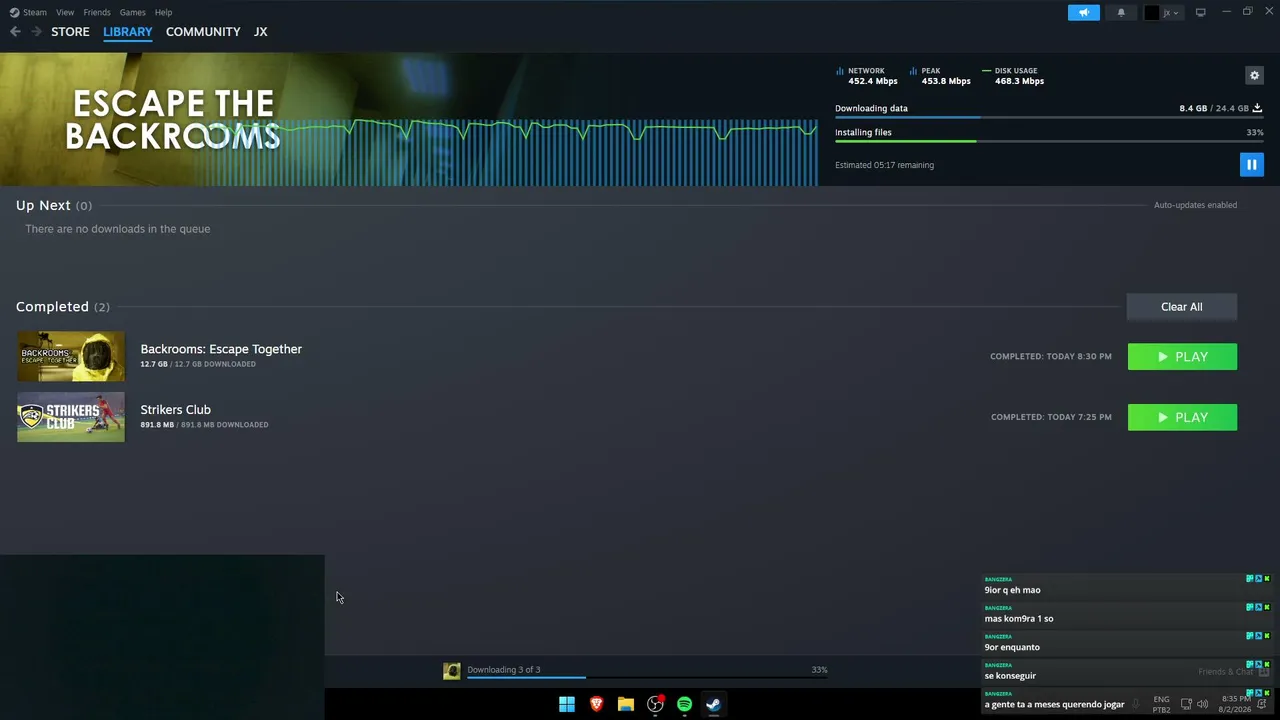Open the Windows Start menu
This screenshot has width=1280, height=720.
point(567,704)
